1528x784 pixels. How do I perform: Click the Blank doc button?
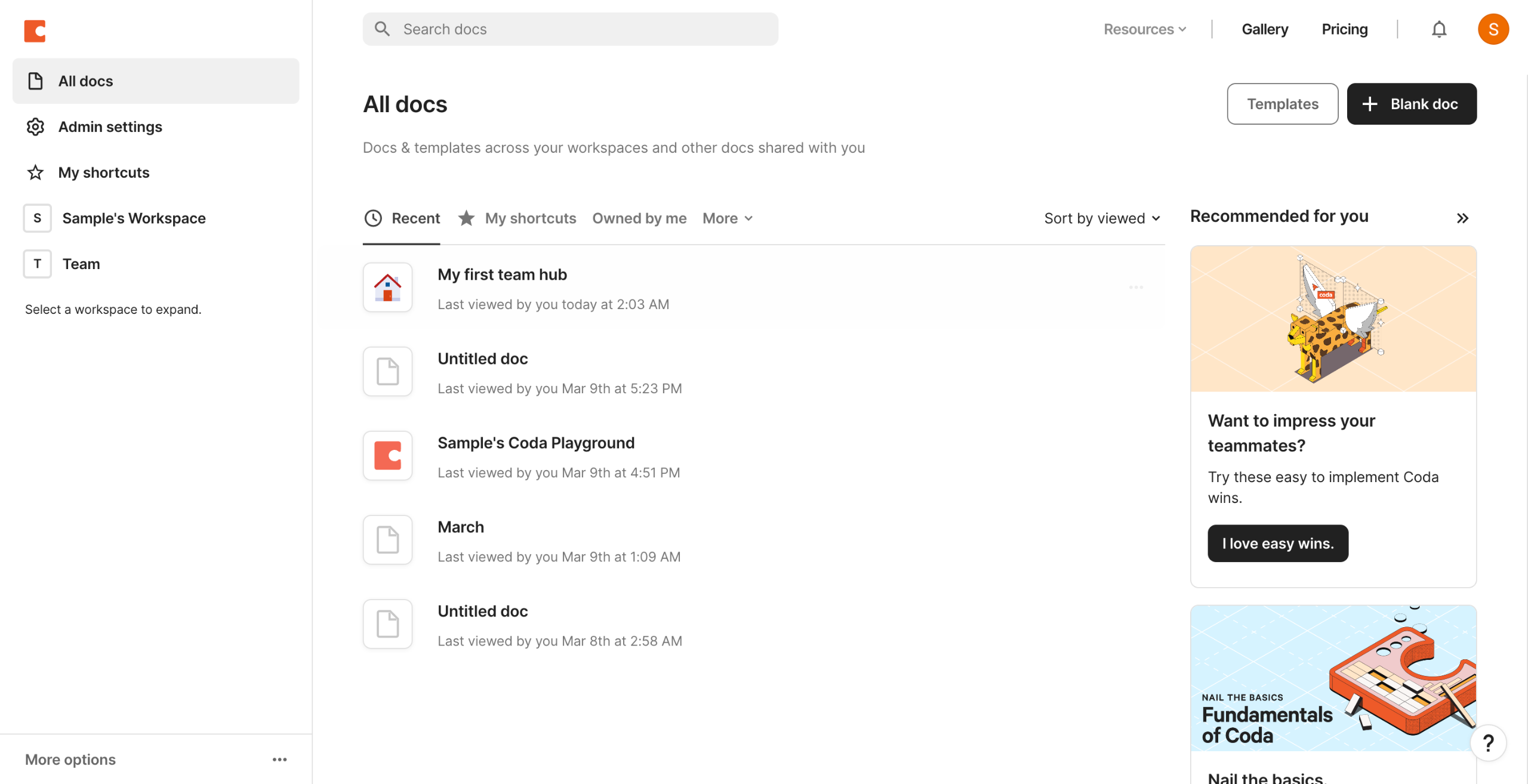[x=1412, y=104]
